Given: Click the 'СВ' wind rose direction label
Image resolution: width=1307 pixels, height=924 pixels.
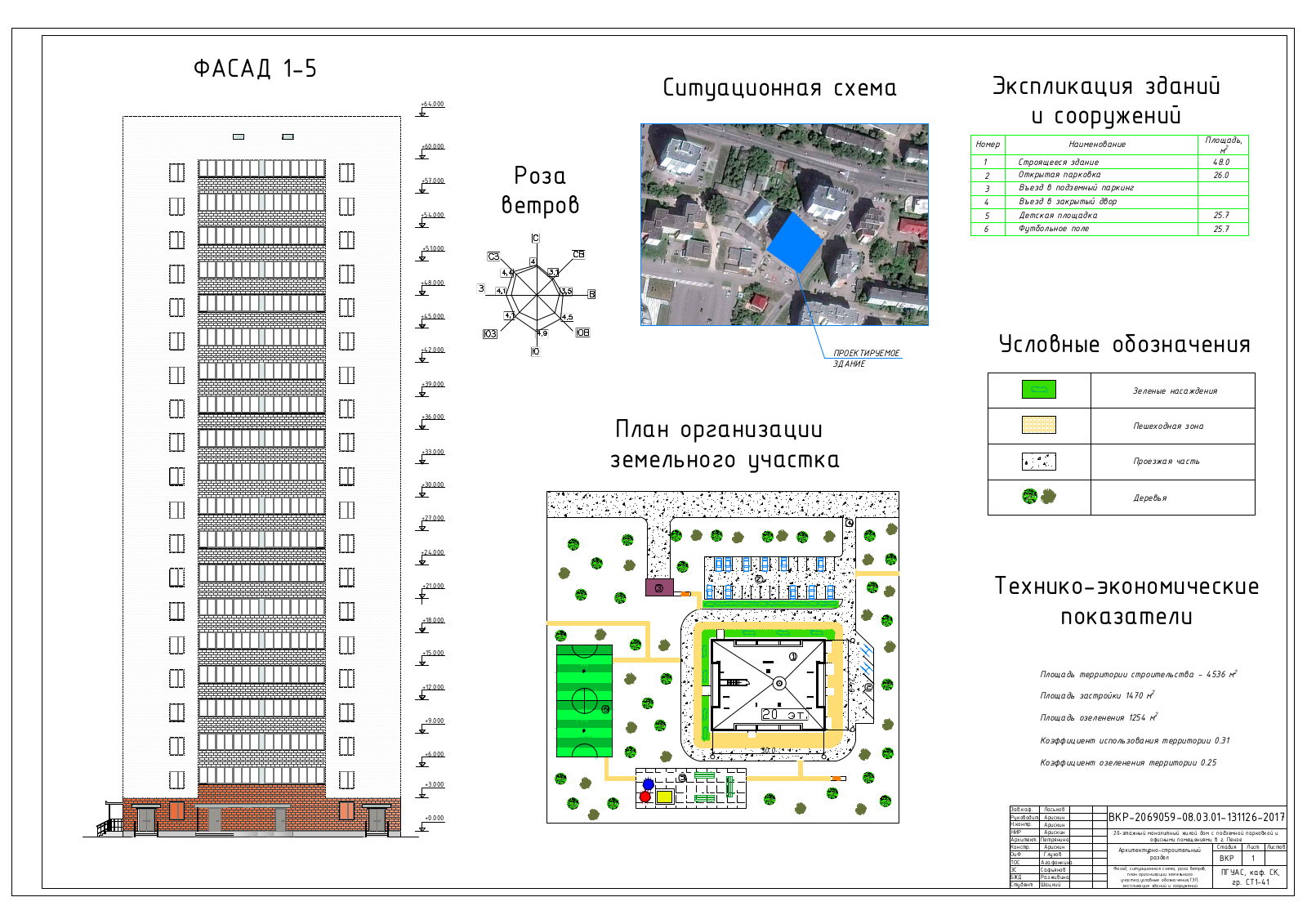Looking at the screenshot, I should [578, 254].
